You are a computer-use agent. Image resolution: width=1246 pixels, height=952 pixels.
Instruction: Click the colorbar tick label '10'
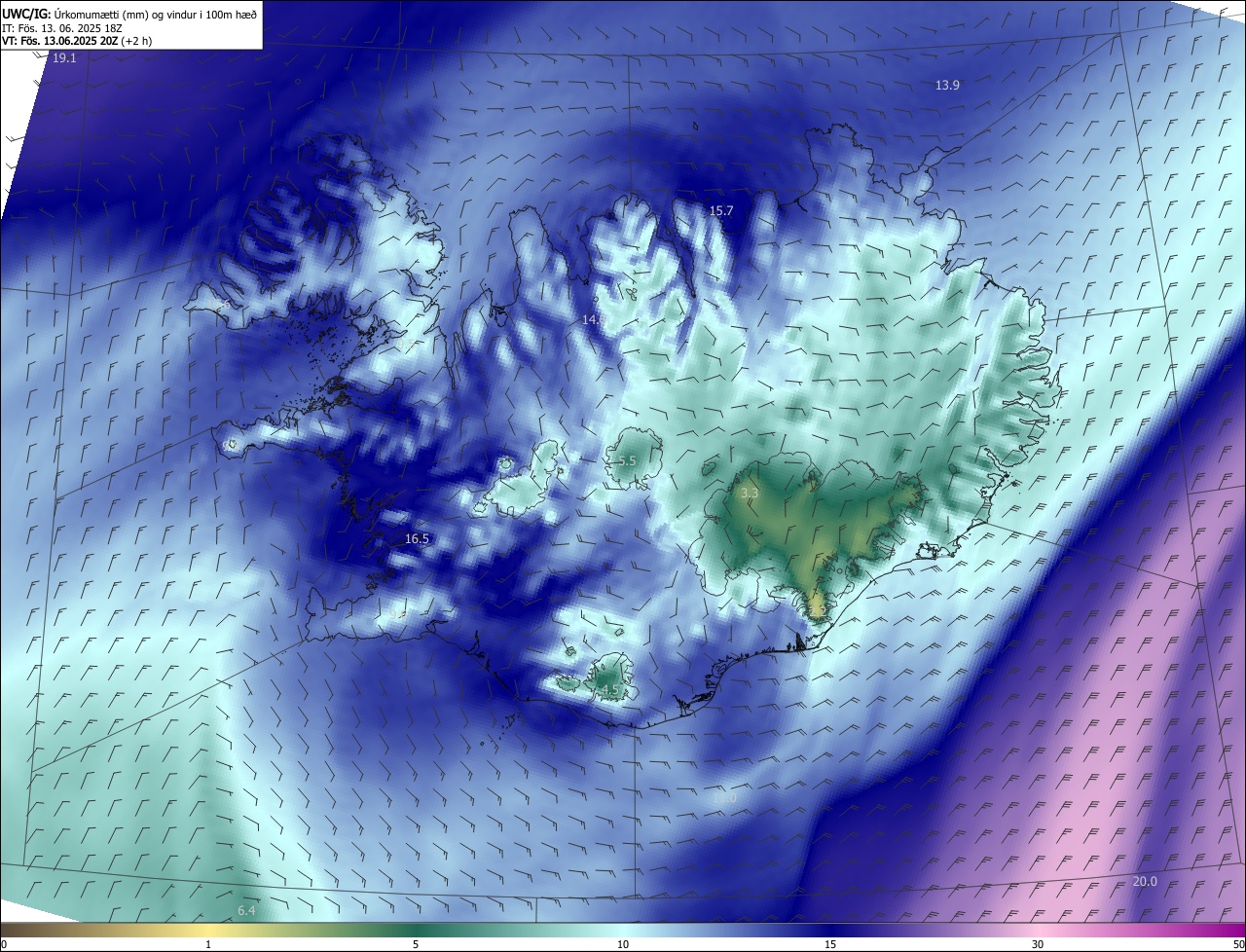[623, 944]
